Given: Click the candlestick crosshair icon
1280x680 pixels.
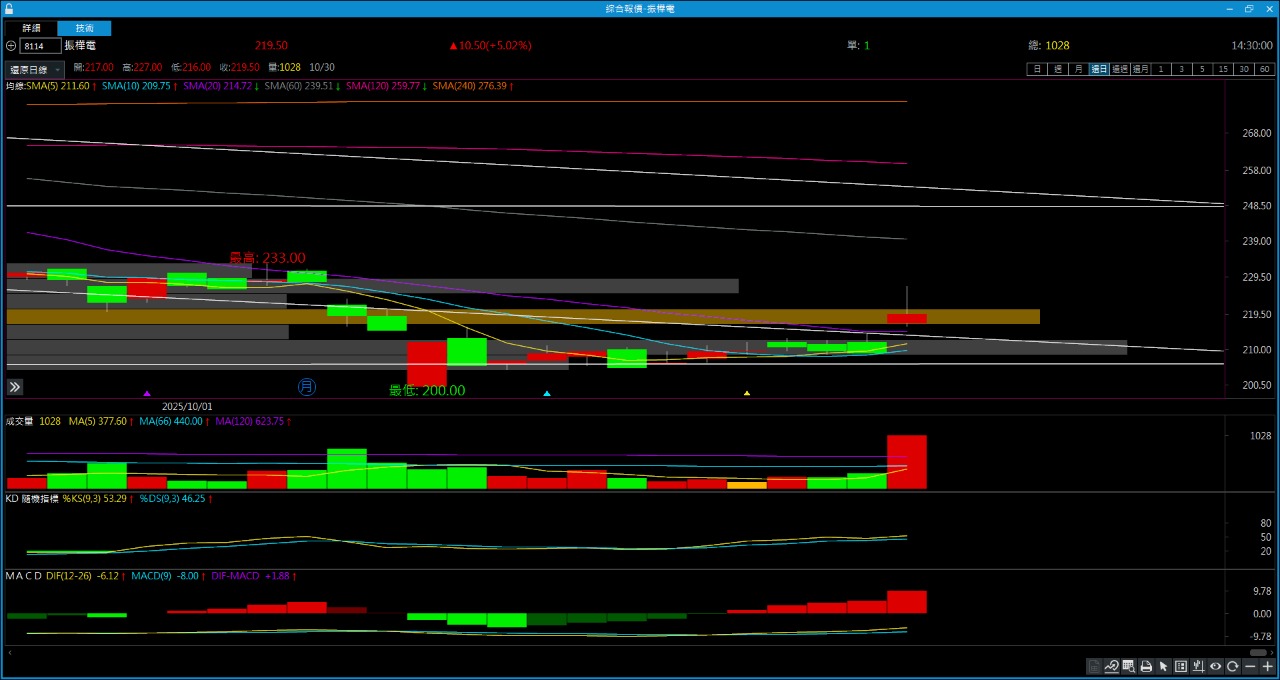Looking at the screenshot, I should 1198,667.
